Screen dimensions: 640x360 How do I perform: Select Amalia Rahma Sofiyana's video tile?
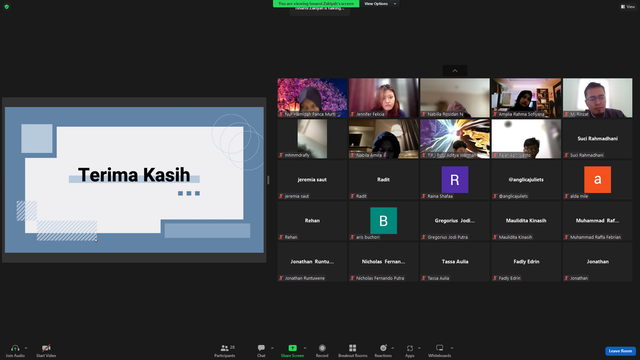(x=526, y=98)
